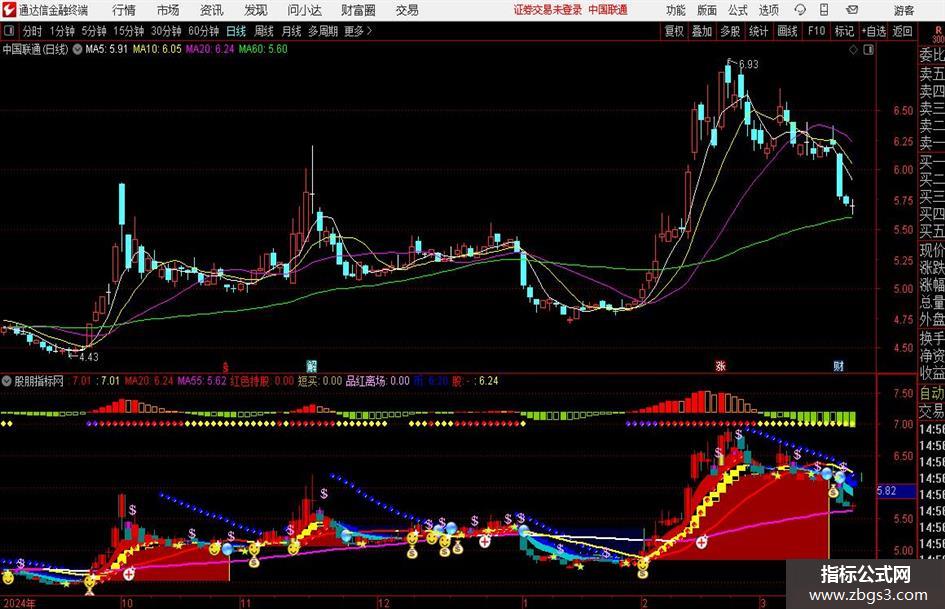Switch to 60分钟 period
The width and height of the screenshot is (945, 609).
pos(204,31)
